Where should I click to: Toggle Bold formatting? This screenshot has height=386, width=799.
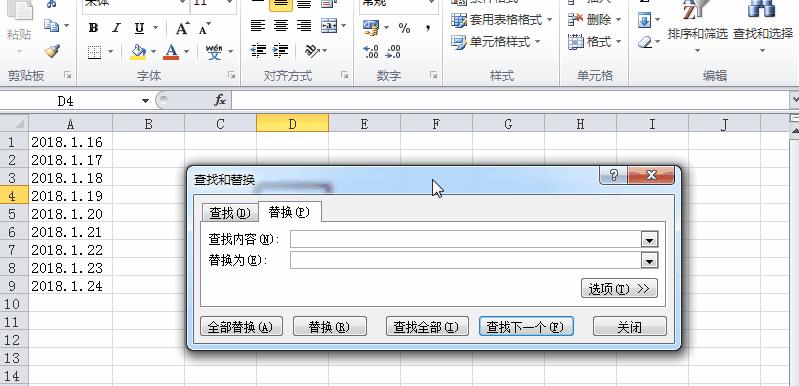tap(93, 28)
